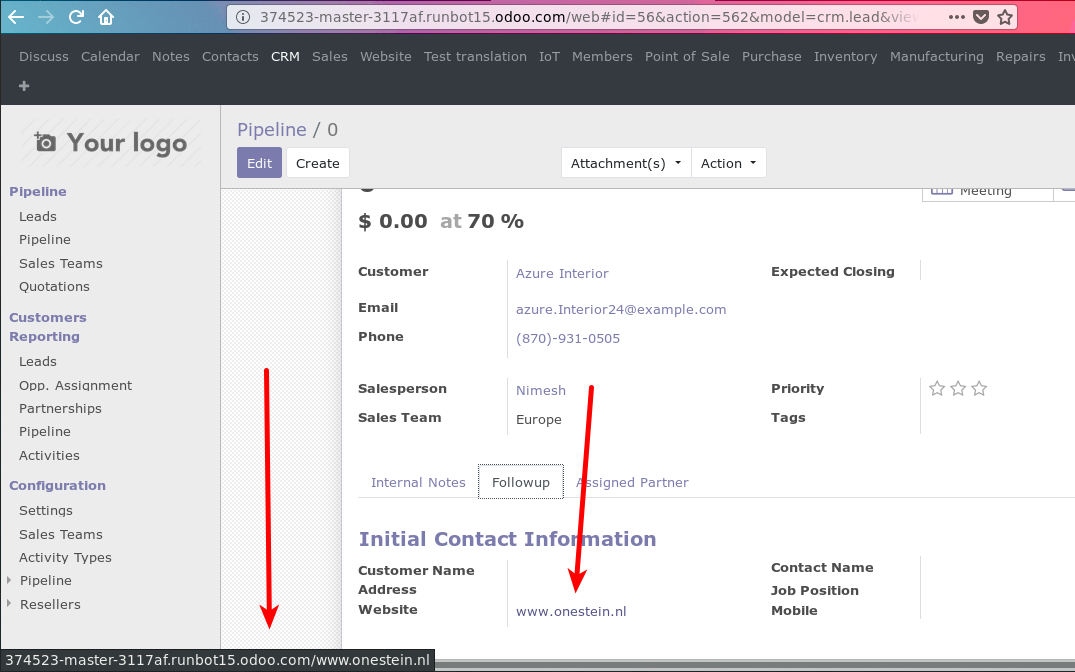Set priority to one star

pos(937,388)
